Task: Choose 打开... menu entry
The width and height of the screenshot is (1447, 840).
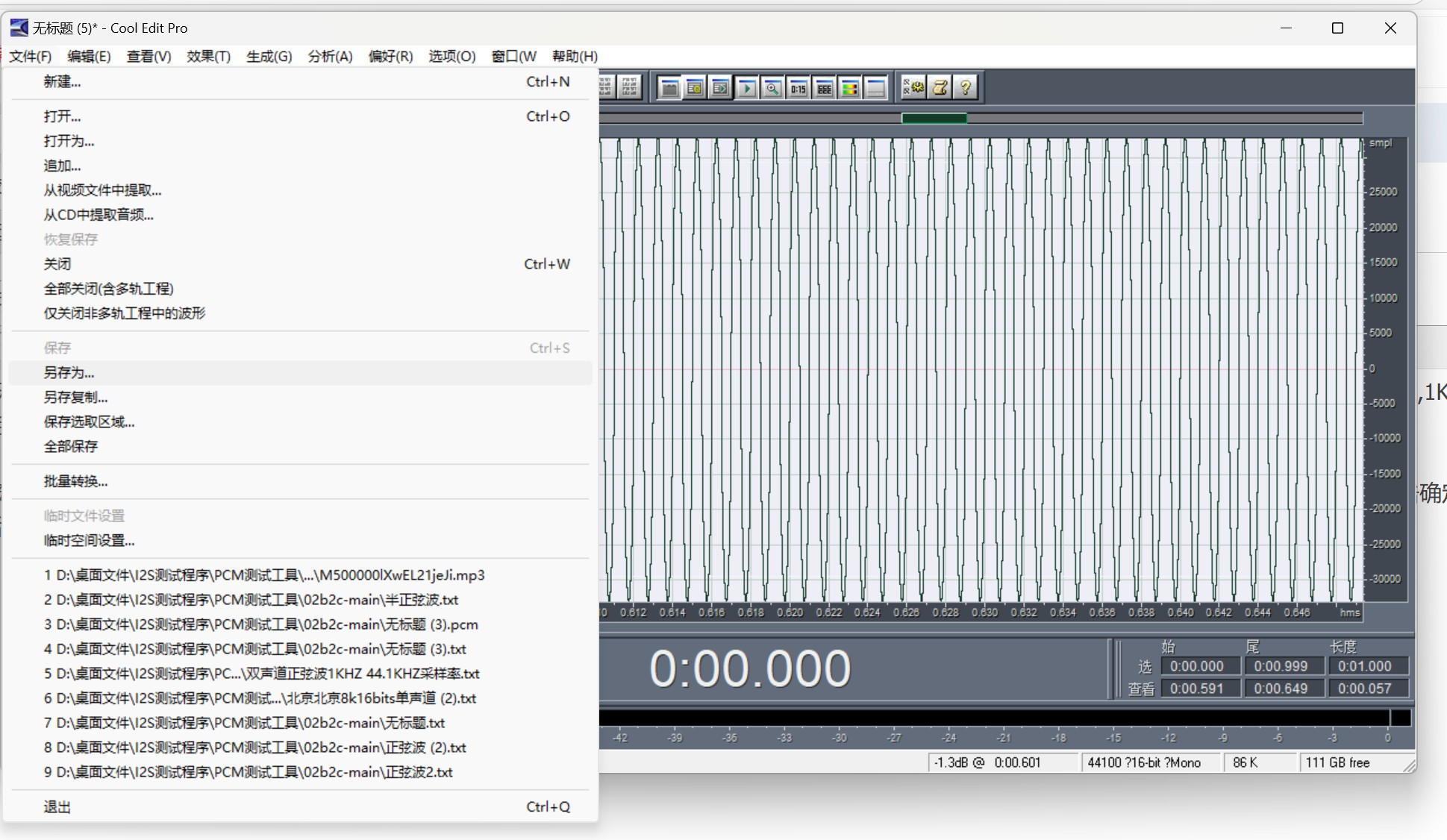Action: (300, 116)
